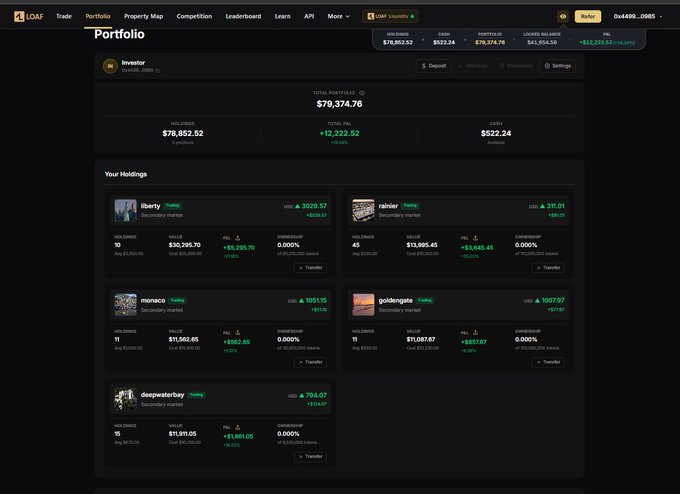Share rainier P&L via share icon
The image size is (680, 494).
pos(475,238)
